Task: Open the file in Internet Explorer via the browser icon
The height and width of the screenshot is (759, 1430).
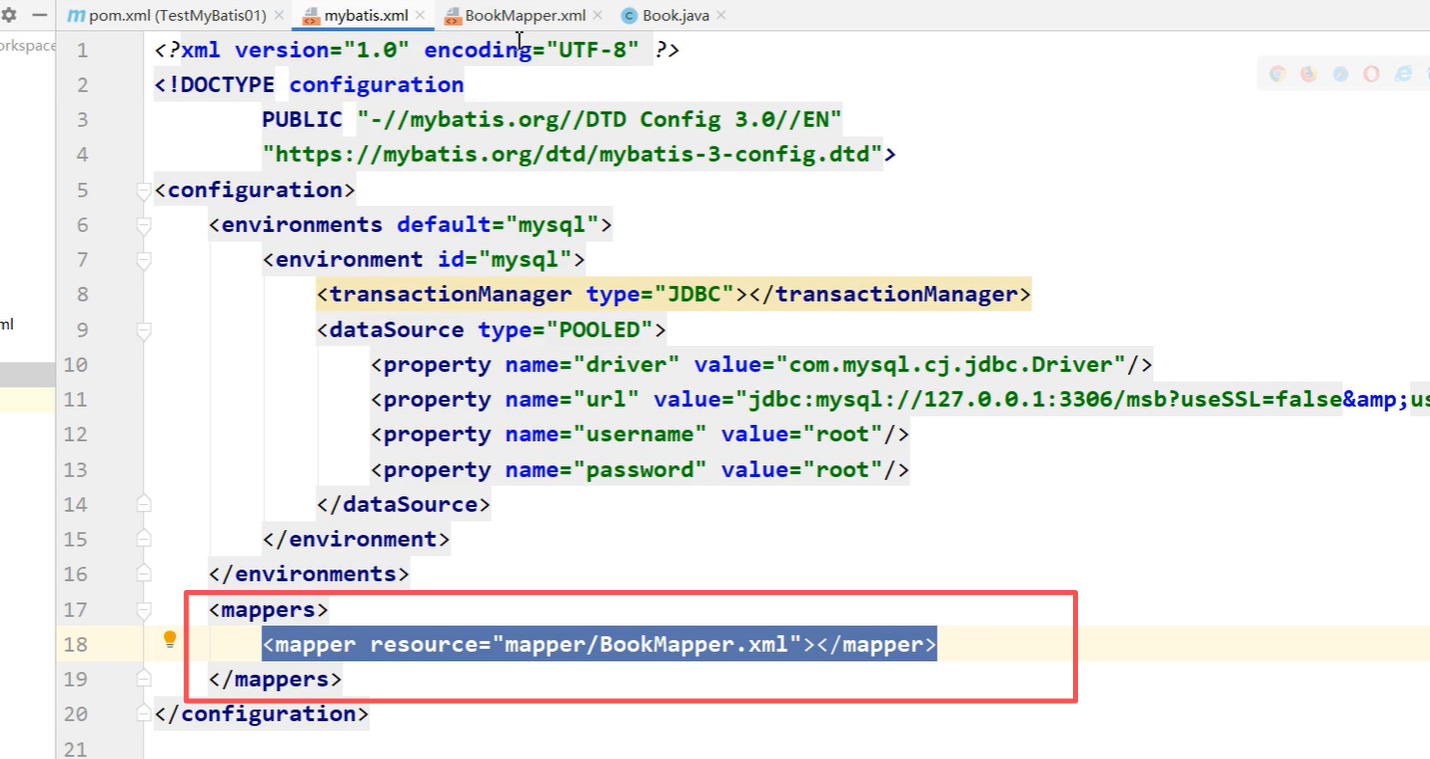Action: (x=1404, y=74)
